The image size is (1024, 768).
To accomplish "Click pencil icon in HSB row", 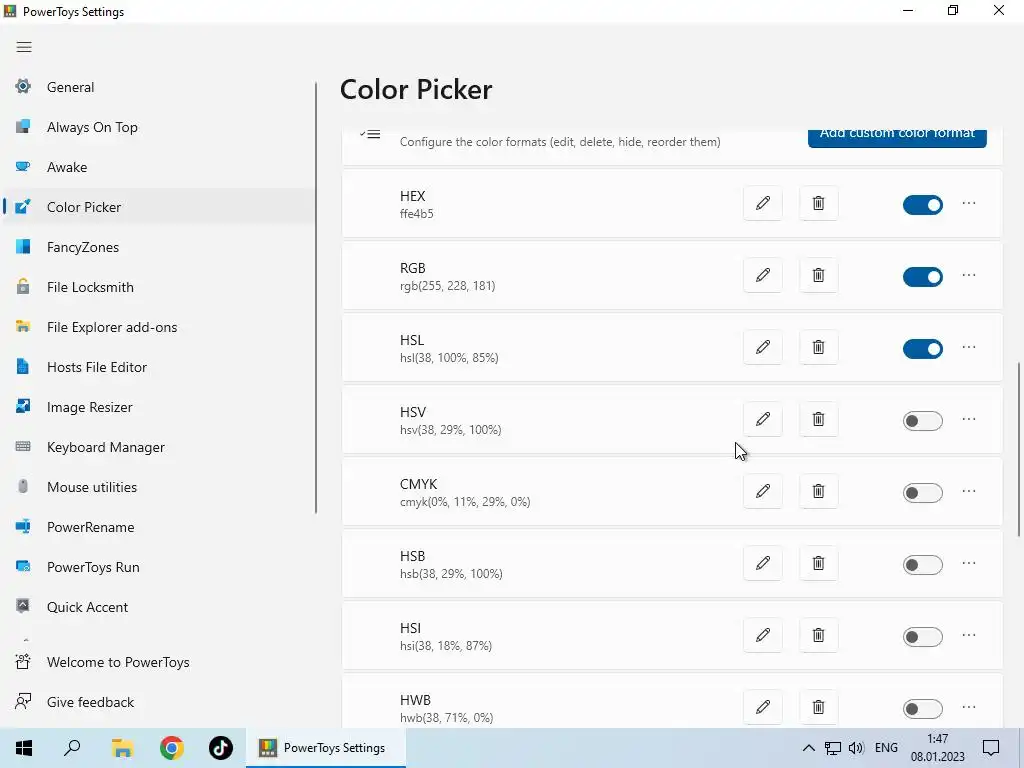I will tap(762, 563).
